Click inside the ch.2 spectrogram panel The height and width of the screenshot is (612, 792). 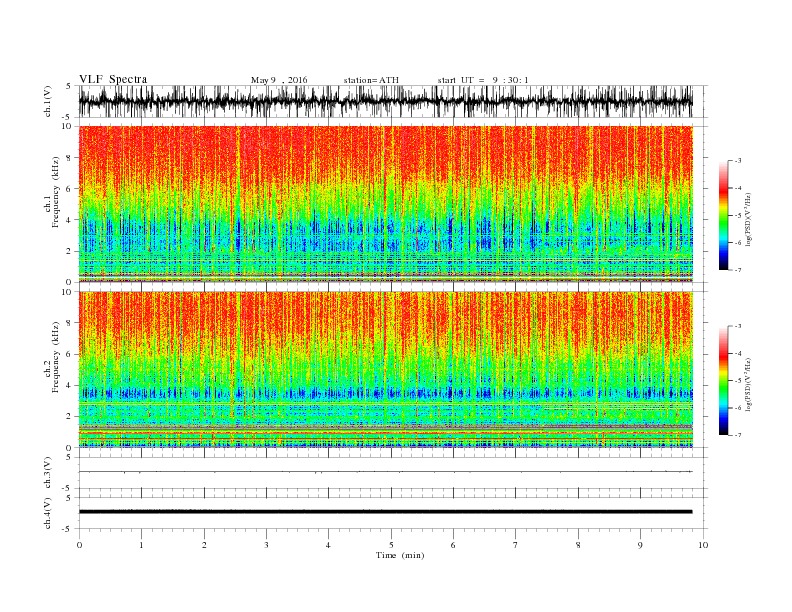[x=385, y=369]
